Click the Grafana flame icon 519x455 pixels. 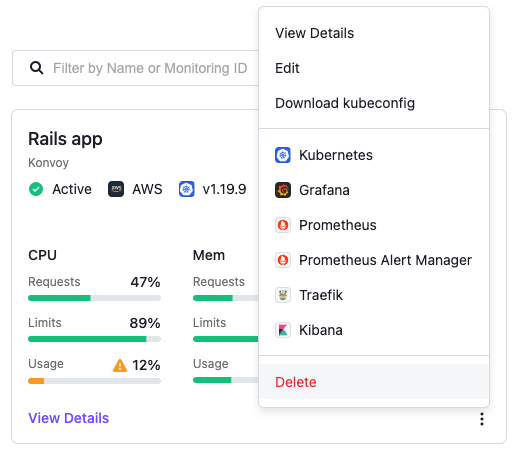[x=283, y=190]
